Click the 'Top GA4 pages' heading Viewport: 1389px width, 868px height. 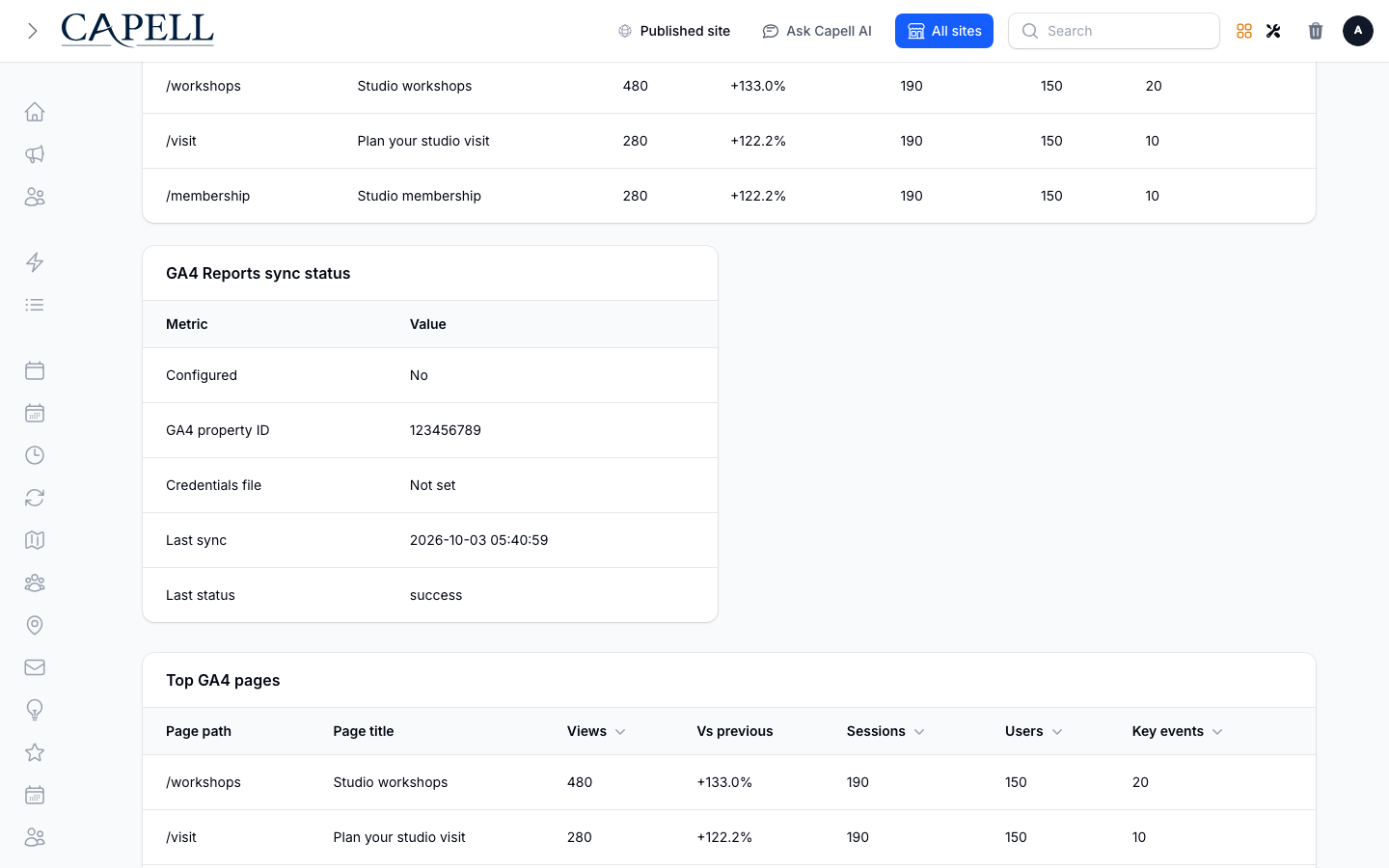click(223, 680)
